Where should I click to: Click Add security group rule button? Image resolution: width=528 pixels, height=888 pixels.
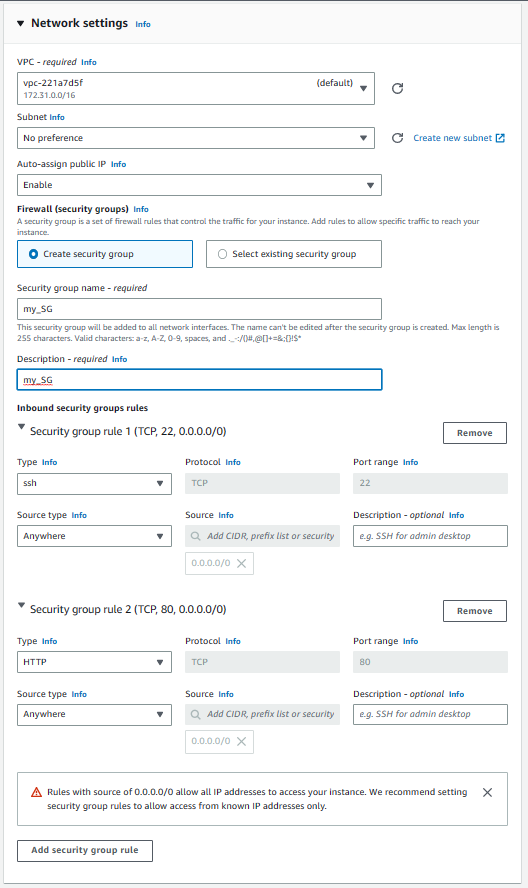coord(85,851)
